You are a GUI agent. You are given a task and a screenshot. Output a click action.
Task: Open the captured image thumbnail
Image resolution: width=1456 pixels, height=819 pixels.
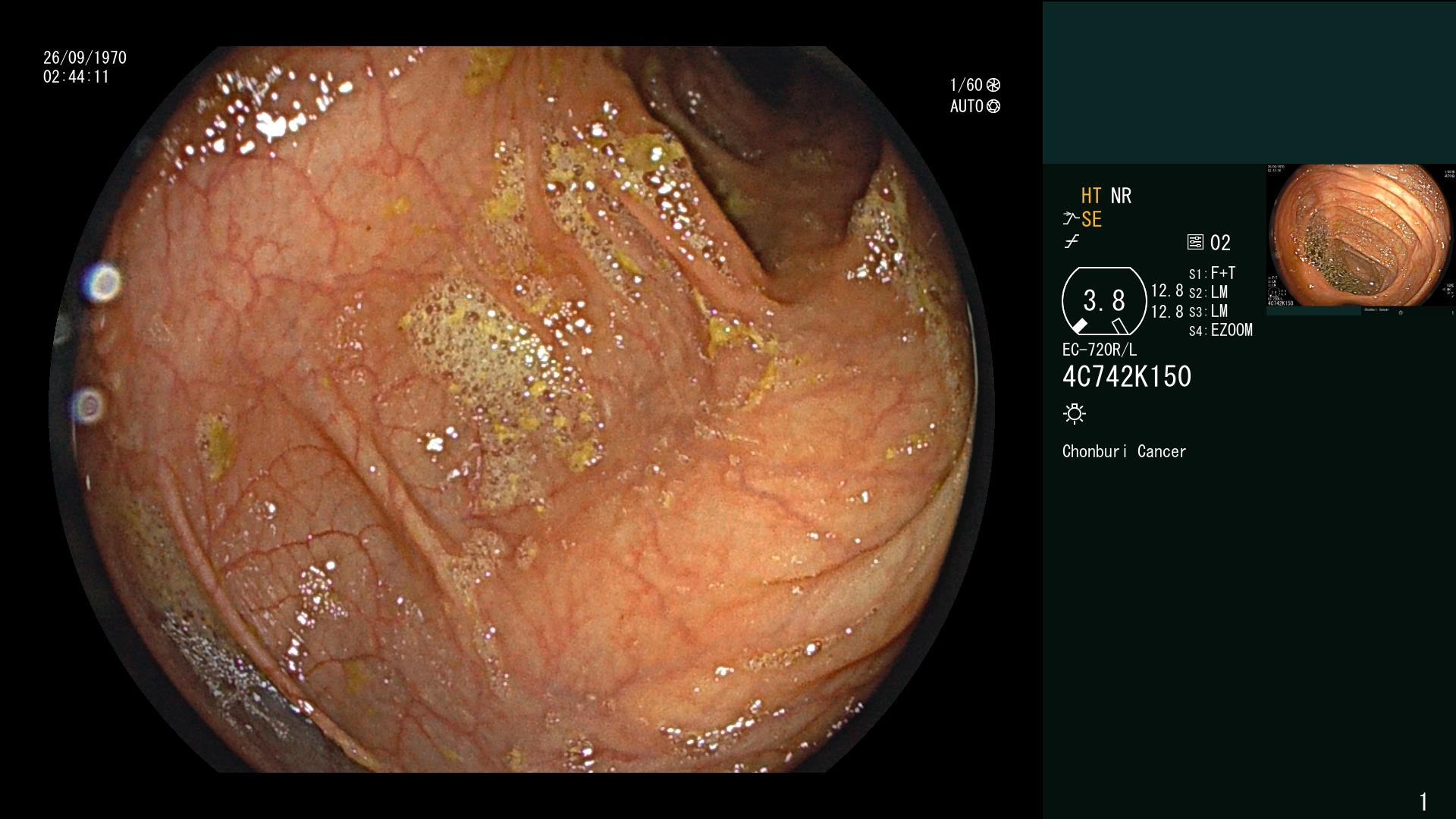coord(1361,240)
